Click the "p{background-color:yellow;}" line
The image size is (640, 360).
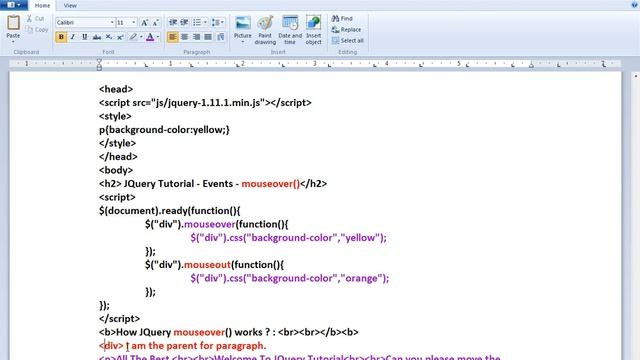164,130
